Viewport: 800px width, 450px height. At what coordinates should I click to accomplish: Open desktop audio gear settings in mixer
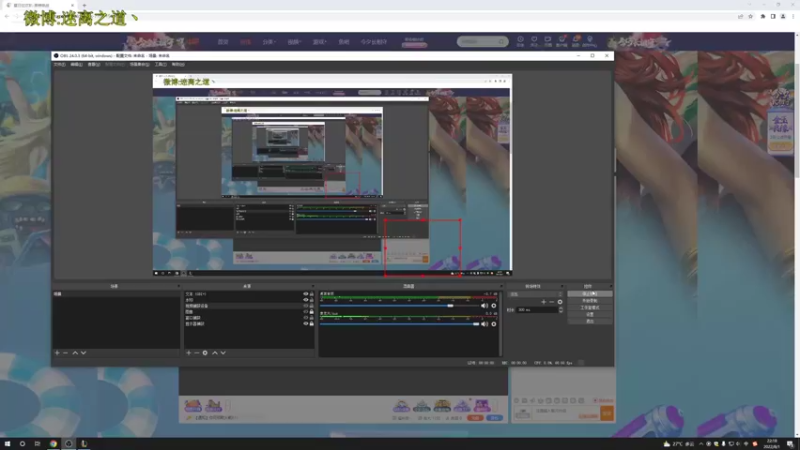(x=493, y=306)
